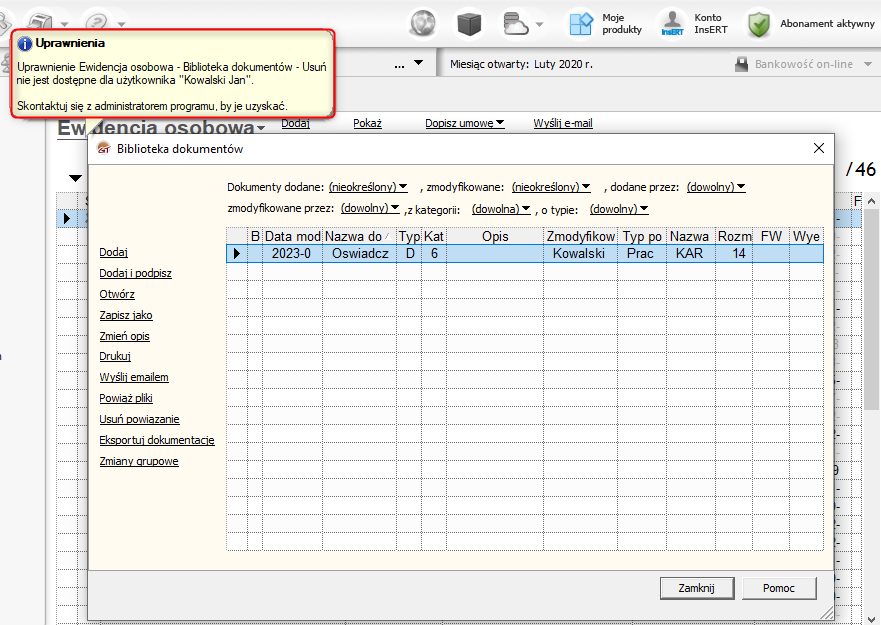The width and height of the screenshot is (881, 625).
Task: Click the dark cube icon in toolbar
Action: pyautogui.click(x=469, y=24)
